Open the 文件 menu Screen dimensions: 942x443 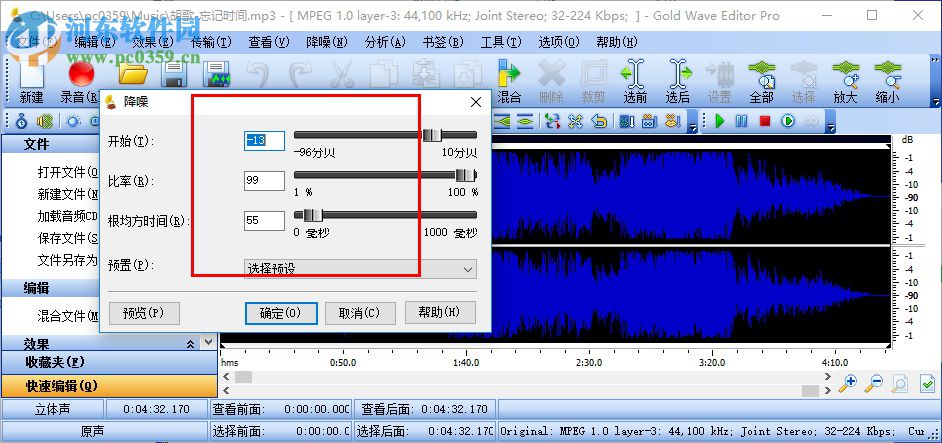pyautogui.click(x=36, y=42)
